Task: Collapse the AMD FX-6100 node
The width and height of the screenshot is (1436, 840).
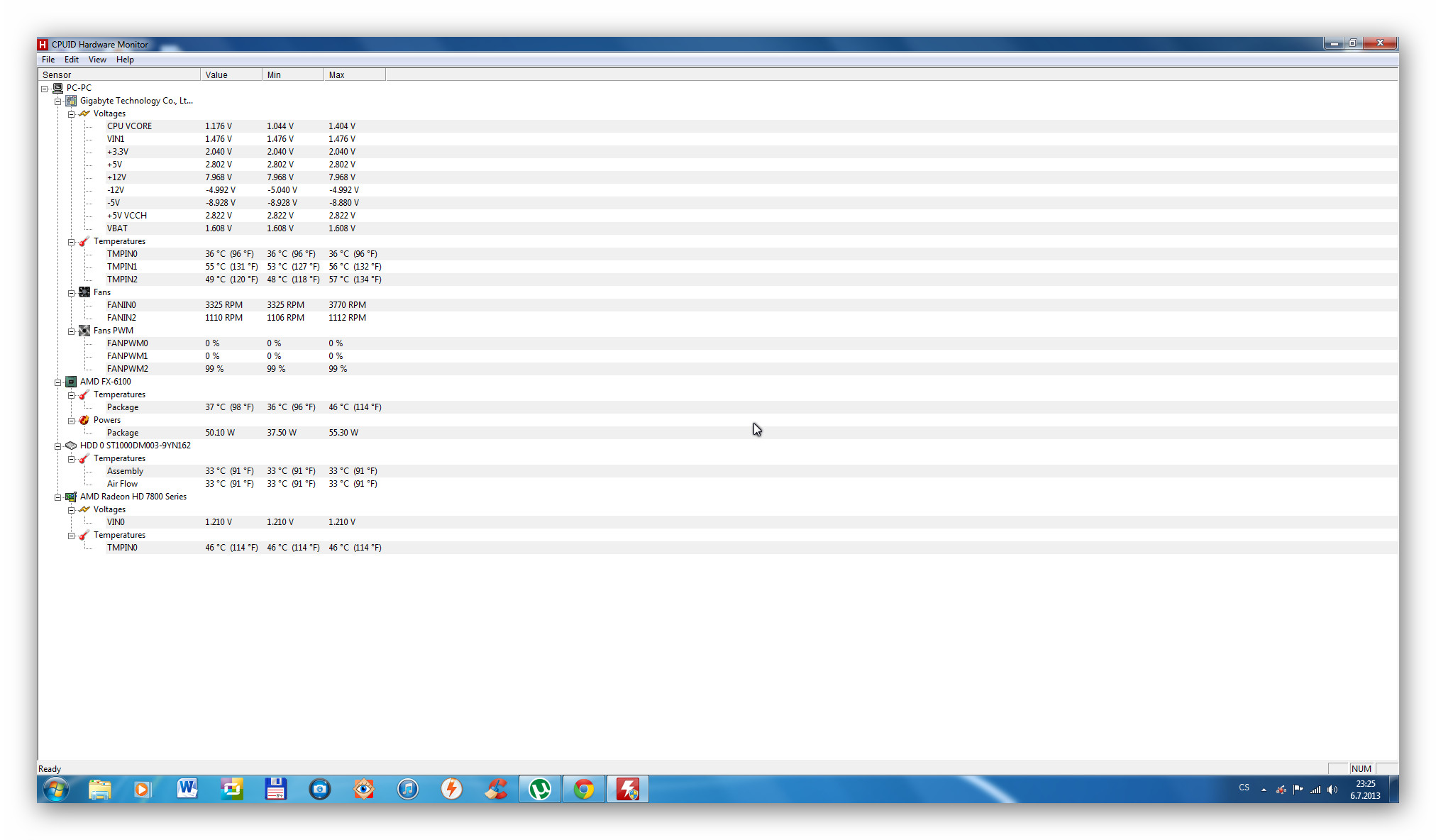Action: pos(58,382)
